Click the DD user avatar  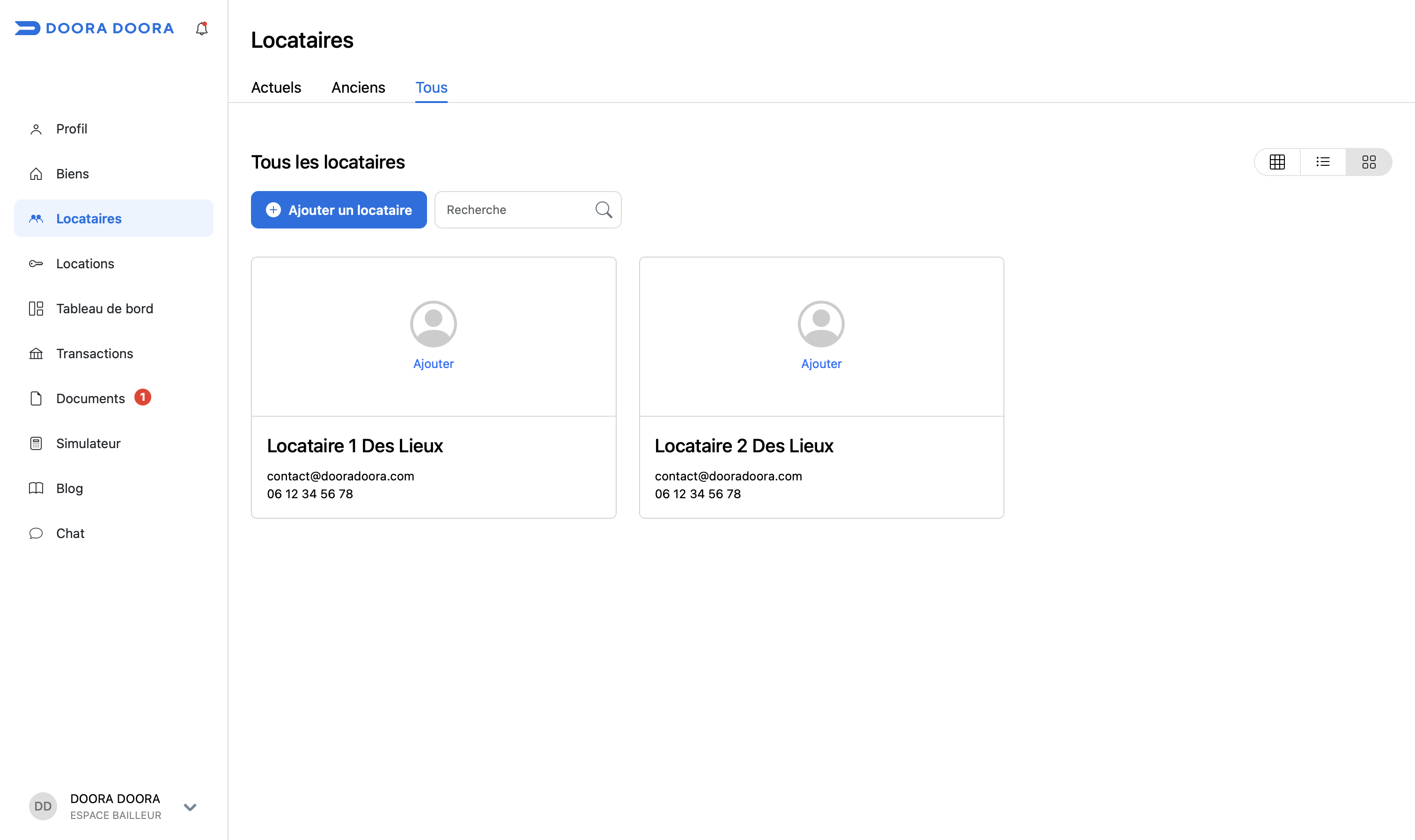tap(43, 806)
